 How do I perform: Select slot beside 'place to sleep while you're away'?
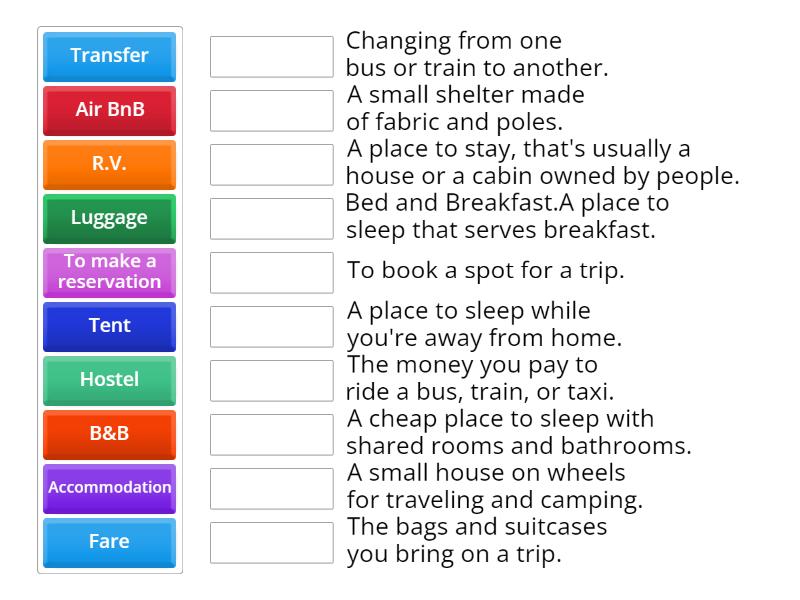click(x=272, y=327)
